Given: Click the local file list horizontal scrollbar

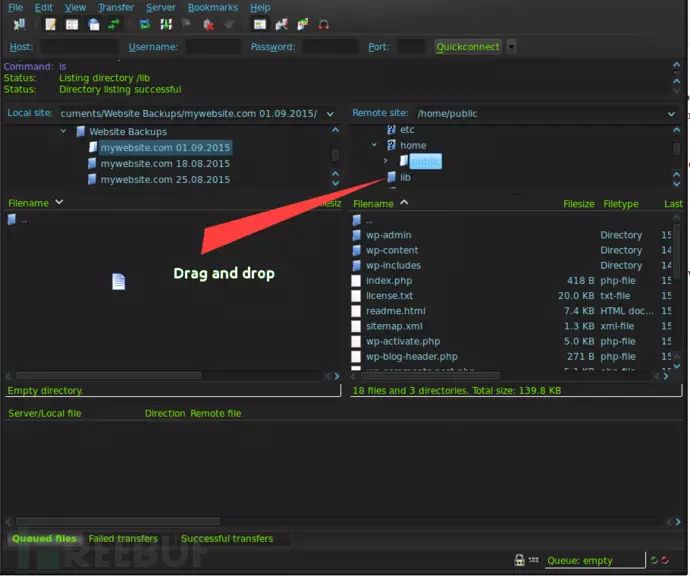Looking at the screenshot, I should (108, 376).
